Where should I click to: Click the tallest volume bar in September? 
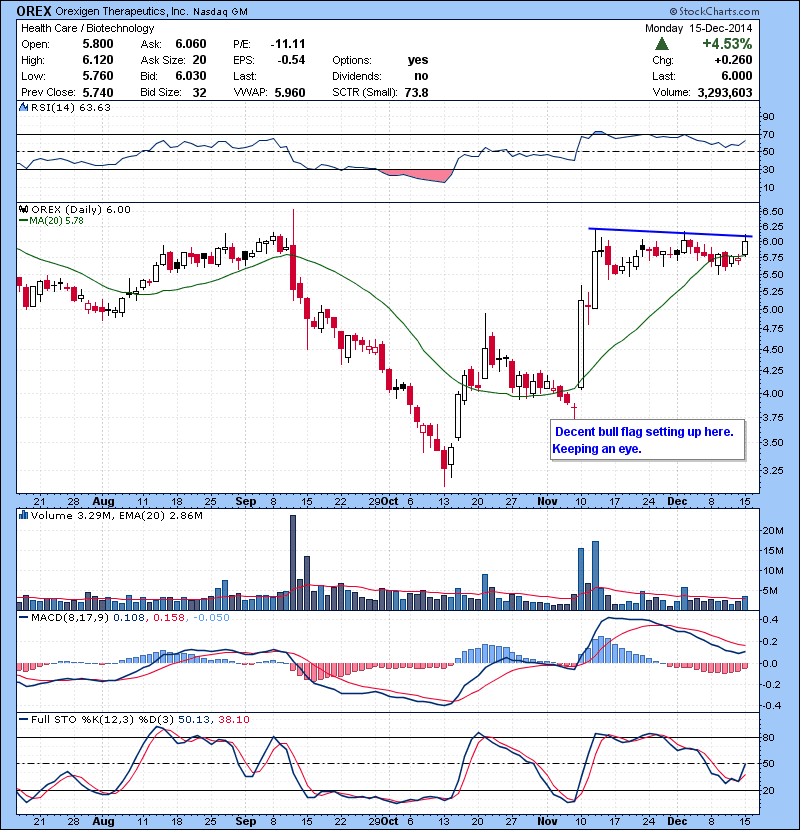[293, 563]
